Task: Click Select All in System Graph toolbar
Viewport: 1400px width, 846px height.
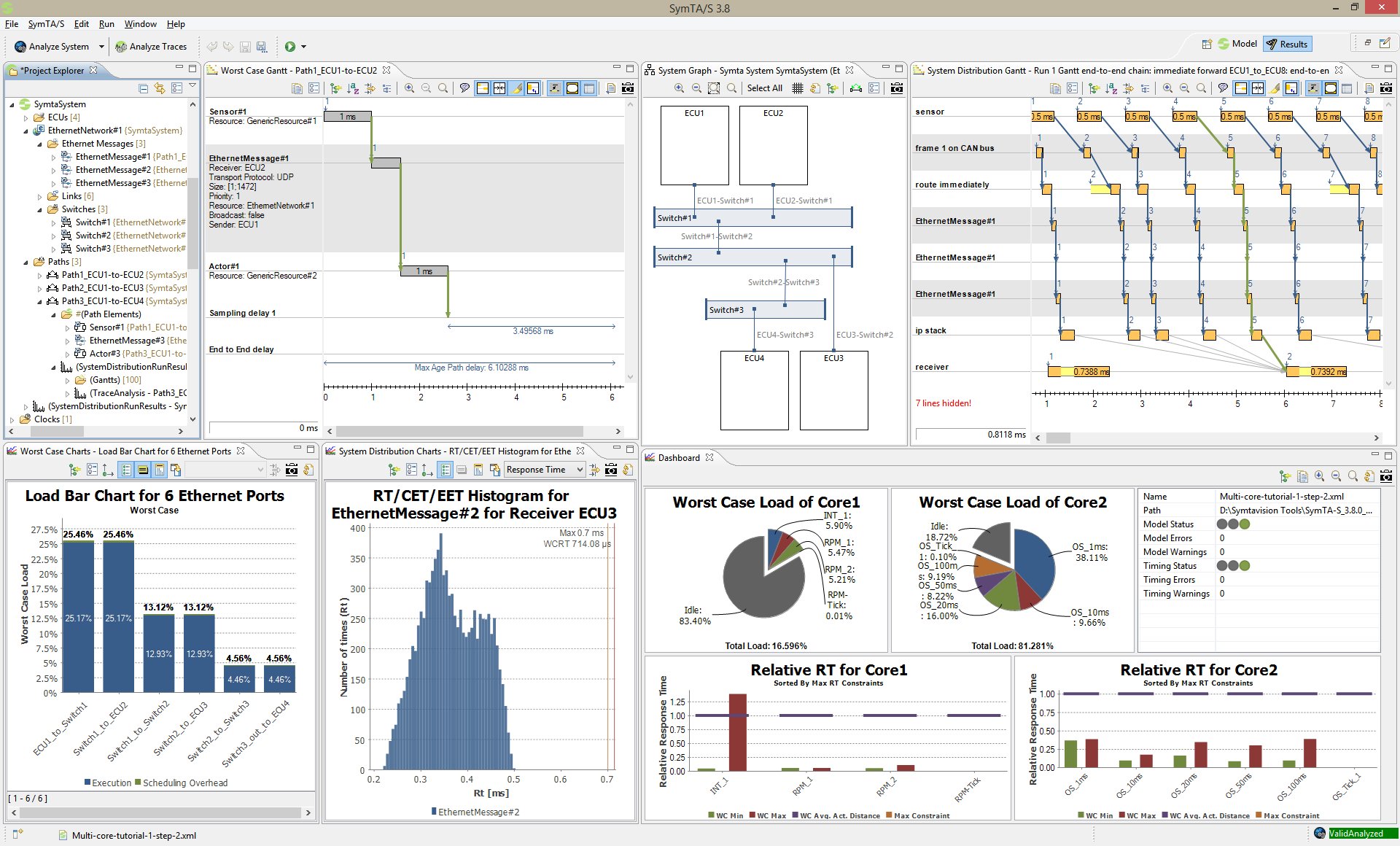Action: (764, 88)
